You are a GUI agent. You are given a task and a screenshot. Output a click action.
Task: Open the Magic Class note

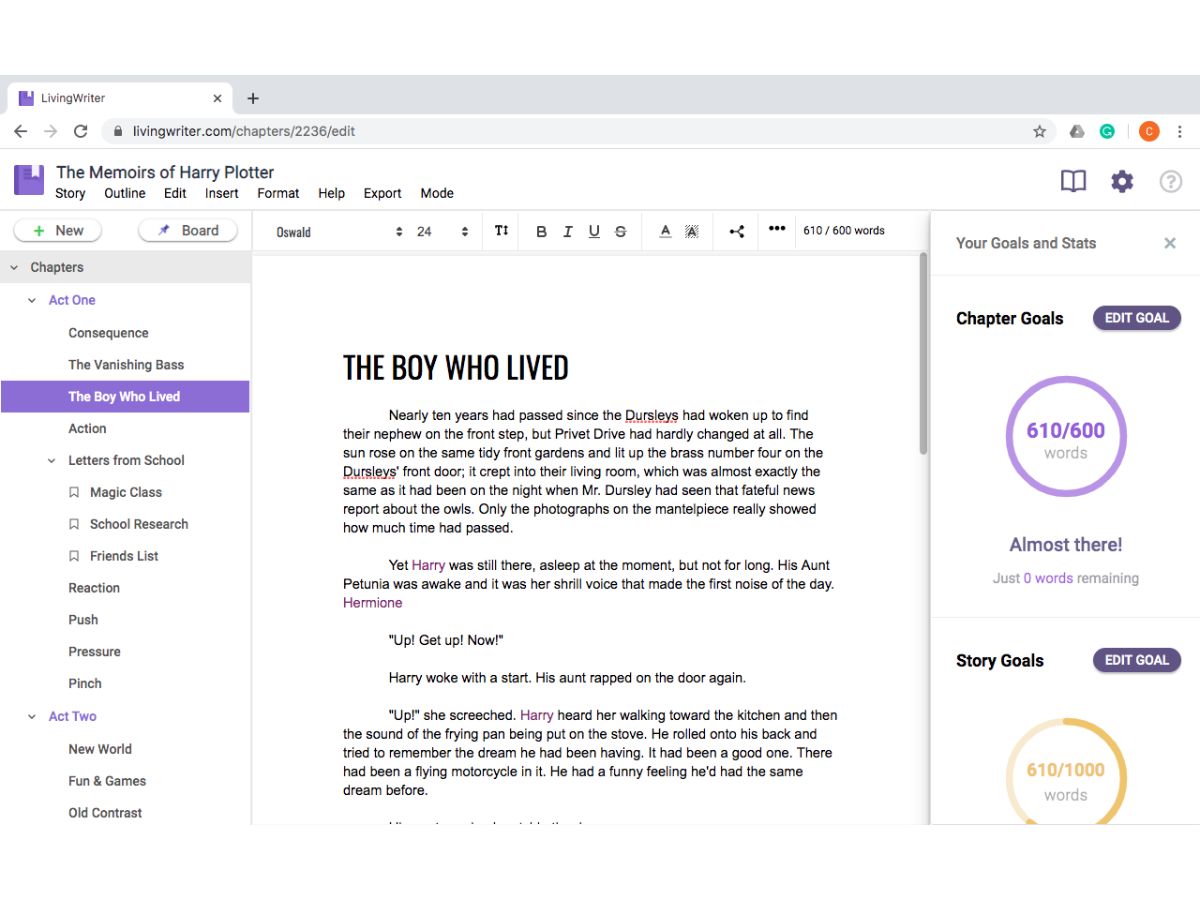click(x=125, y=493)
